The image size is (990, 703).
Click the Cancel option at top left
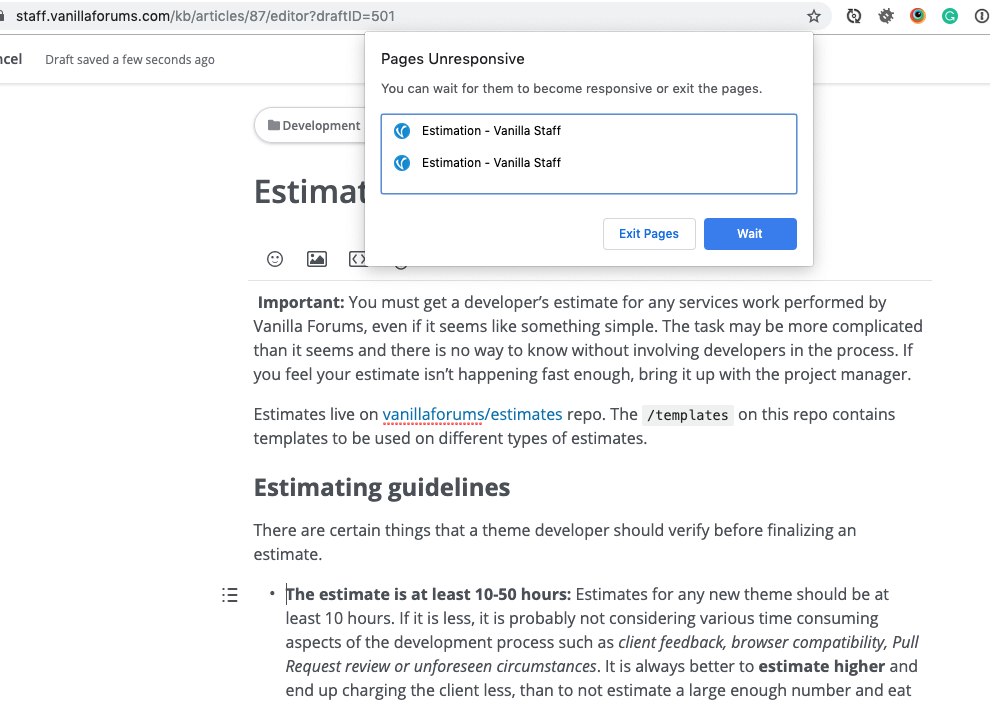(8, 58)
